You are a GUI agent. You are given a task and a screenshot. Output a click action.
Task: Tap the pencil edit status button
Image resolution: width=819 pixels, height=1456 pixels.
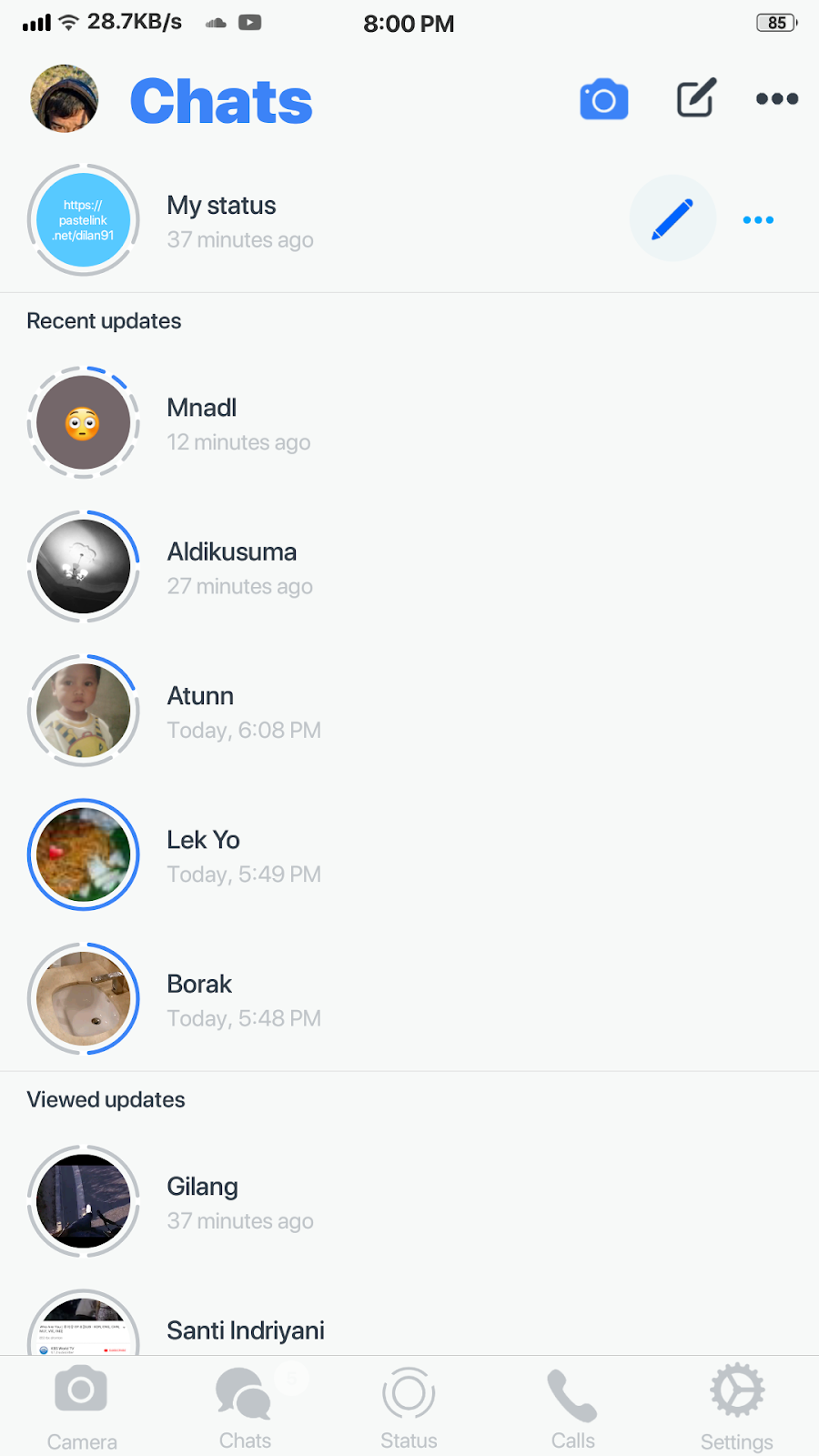(x=672, y=218)
